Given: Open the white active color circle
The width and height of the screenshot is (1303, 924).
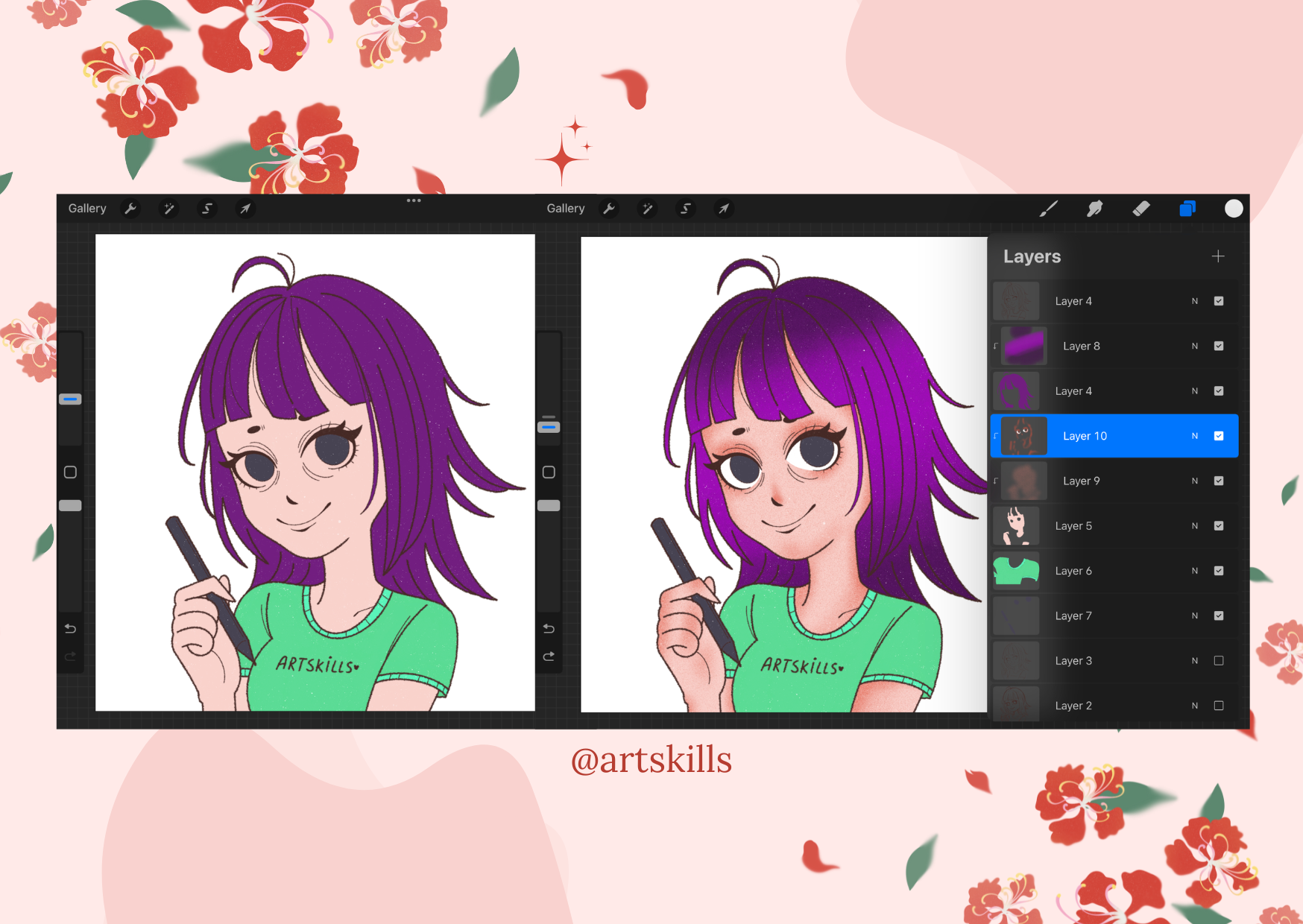Looking at the screenshot, I should tap(1234, 209).
